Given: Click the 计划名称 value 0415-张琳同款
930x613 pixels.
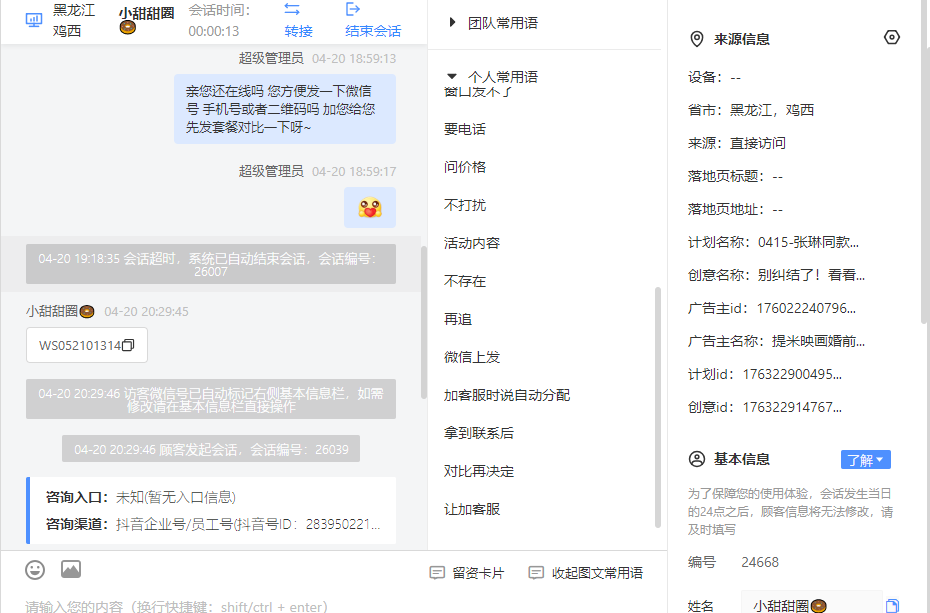Looking at the screenshot, I should point(808,242).
